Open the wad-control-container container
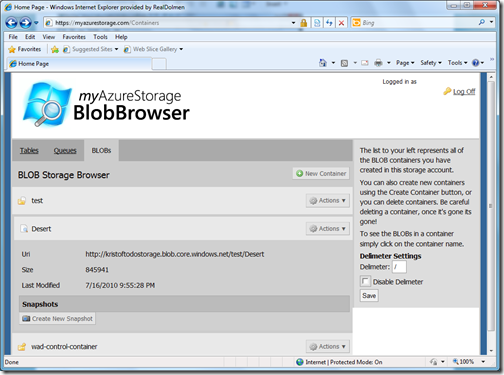The height and width of the screenshot is (375, 504). pos(64,347)
